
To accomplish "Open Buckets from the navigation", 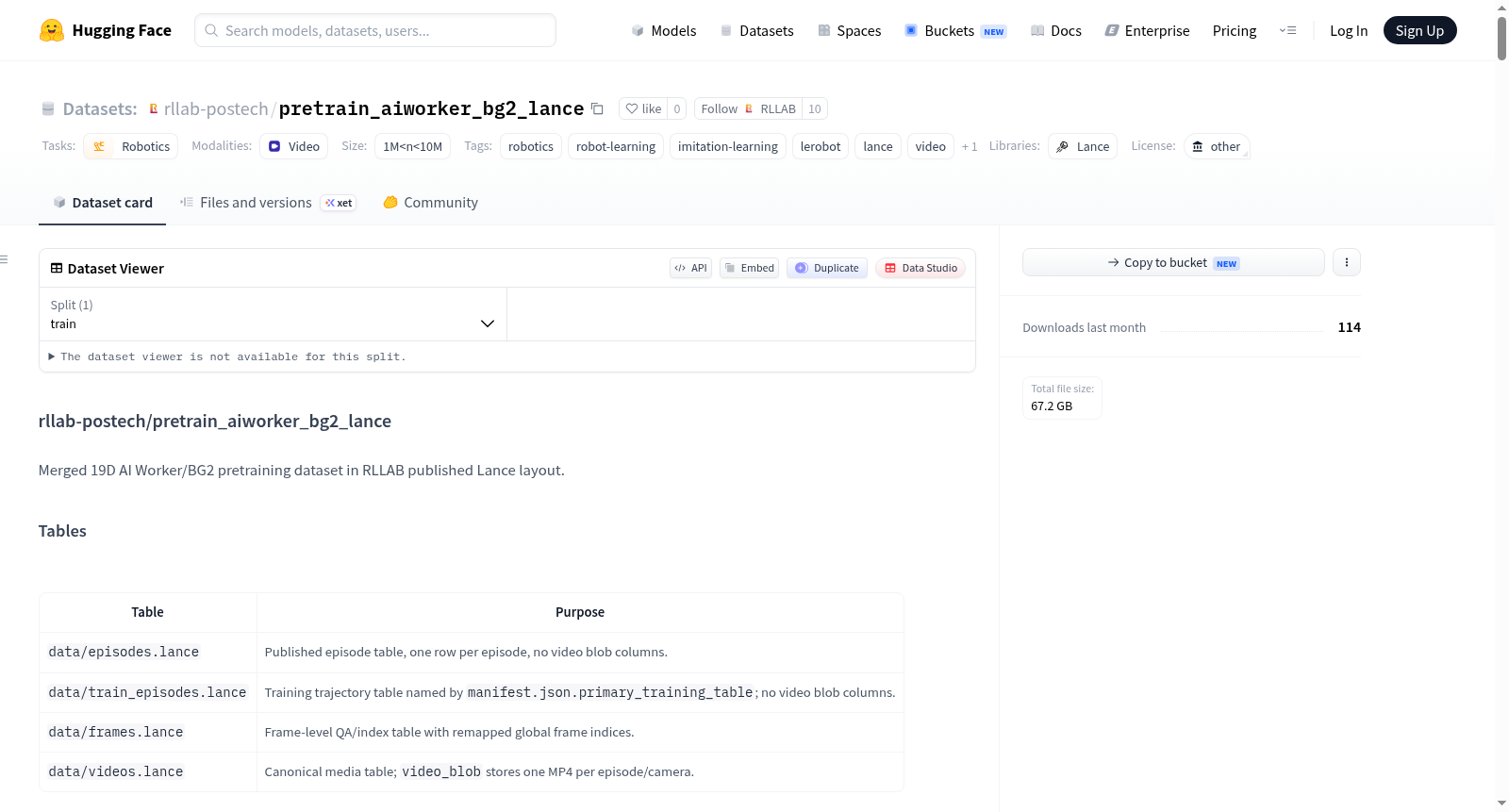I will click(x=955, y=30).
